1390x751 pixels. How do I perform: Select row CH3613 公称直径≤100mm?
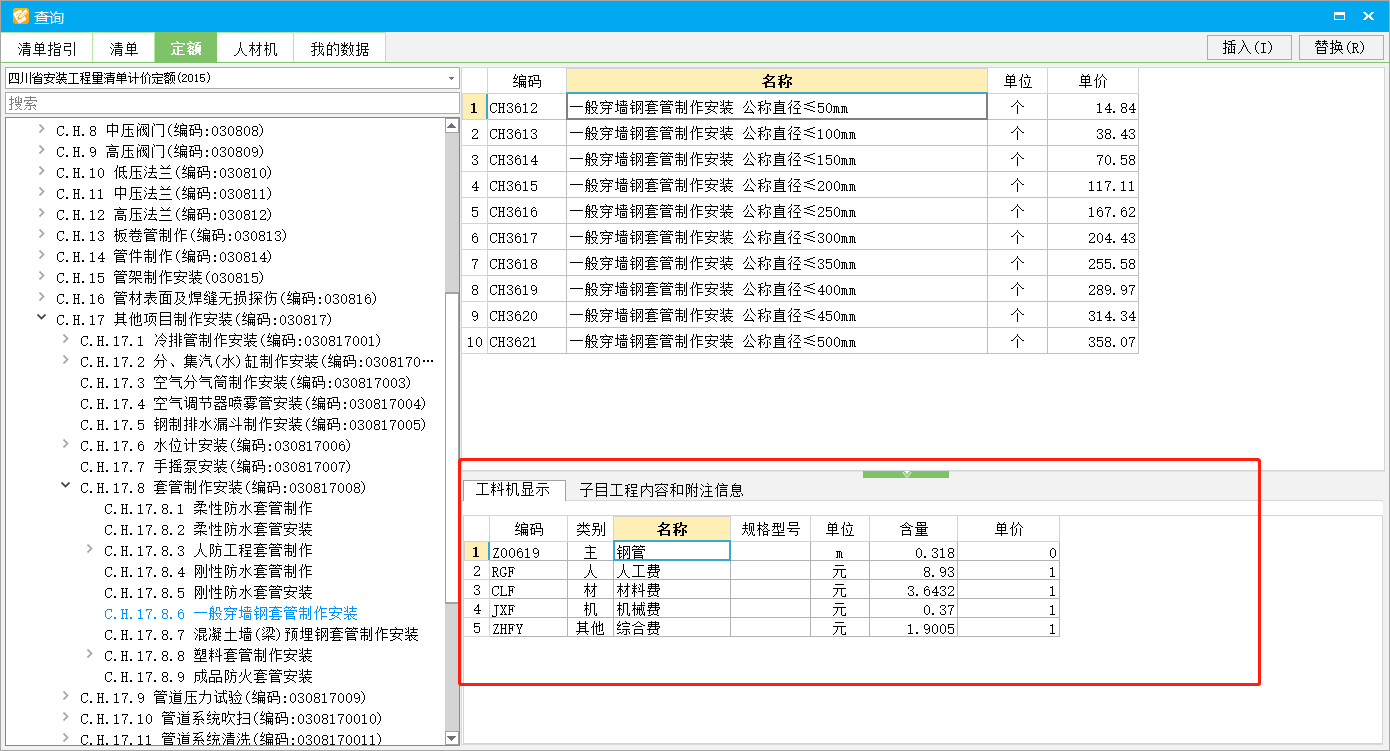800,133
